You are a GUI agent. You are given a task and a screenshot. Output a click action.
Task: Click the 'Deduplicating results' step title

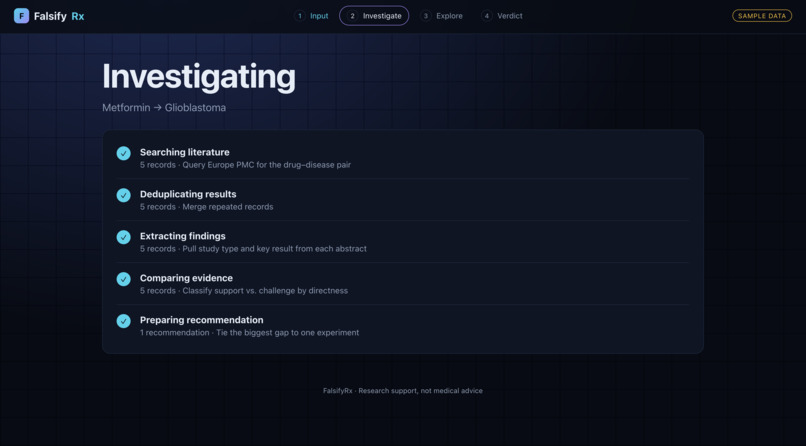[188, 194]
